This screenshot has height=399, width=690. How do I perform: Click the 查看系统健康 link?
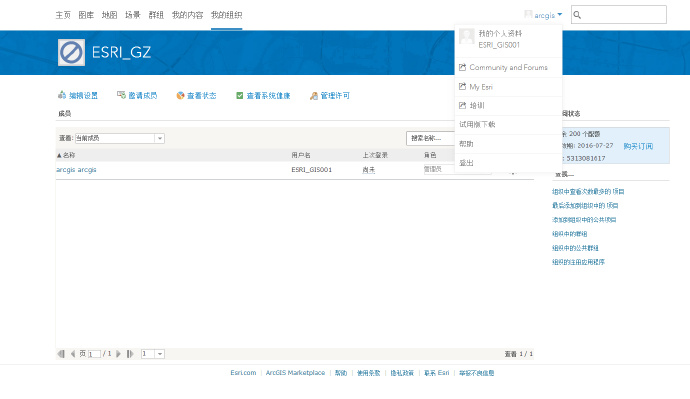[268, 95]
